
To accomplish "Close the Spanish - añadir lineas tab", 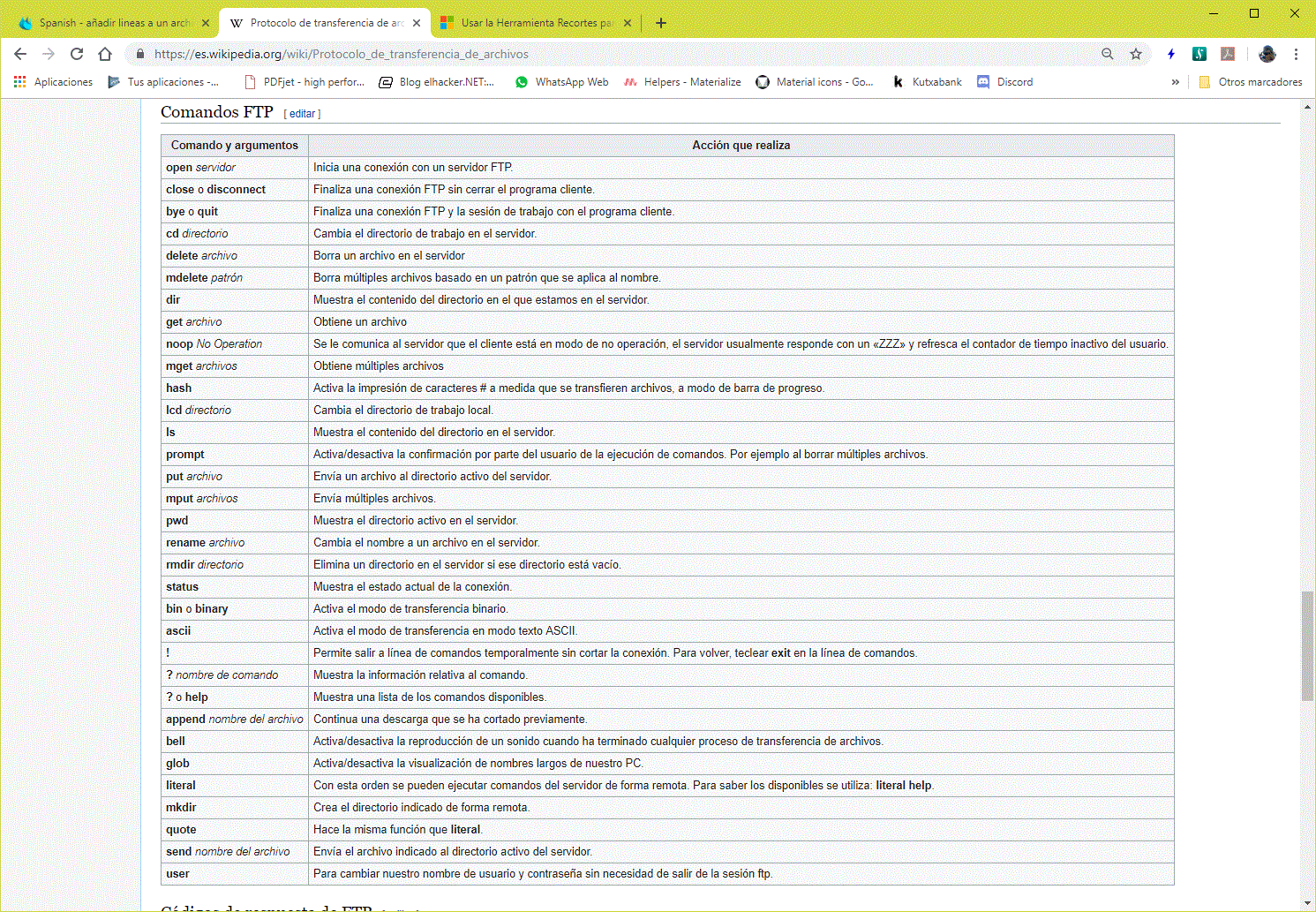I will pyautogui.click(x=206, y=23).
